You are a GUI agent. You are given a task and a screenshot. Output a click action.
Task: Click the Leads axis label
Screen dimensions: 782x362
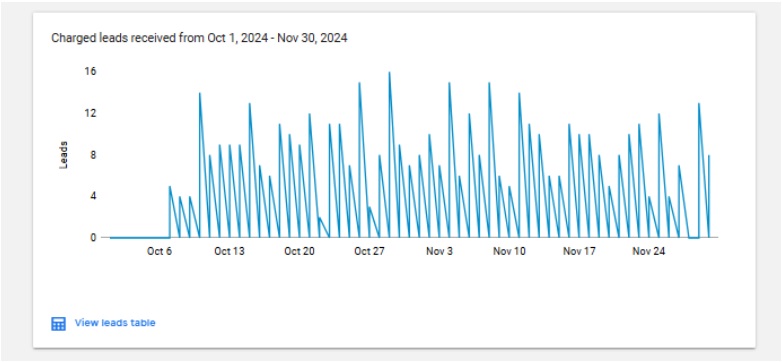[63, 155]
